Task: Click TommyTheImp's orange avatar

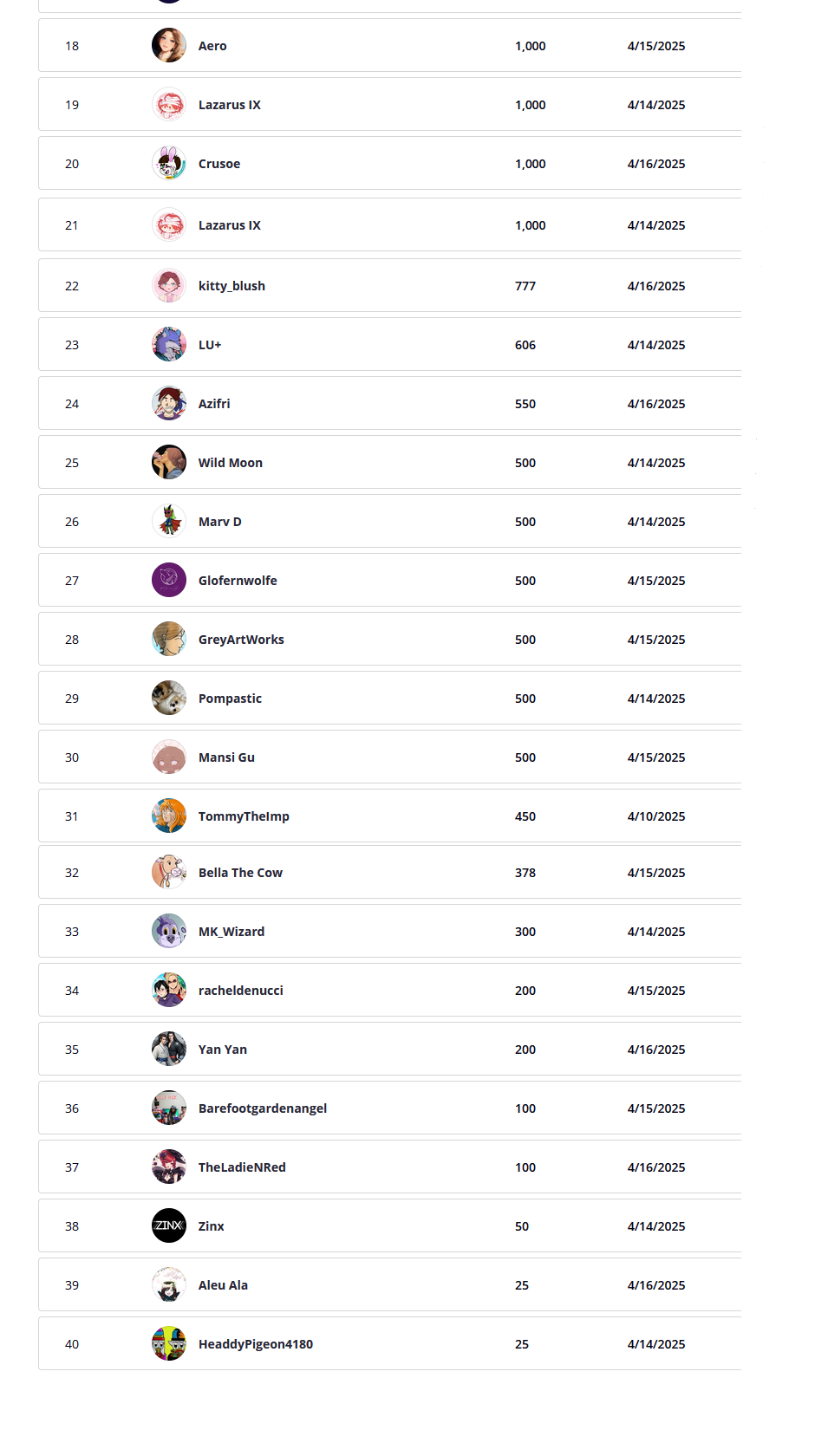Action: click(169, 816)
